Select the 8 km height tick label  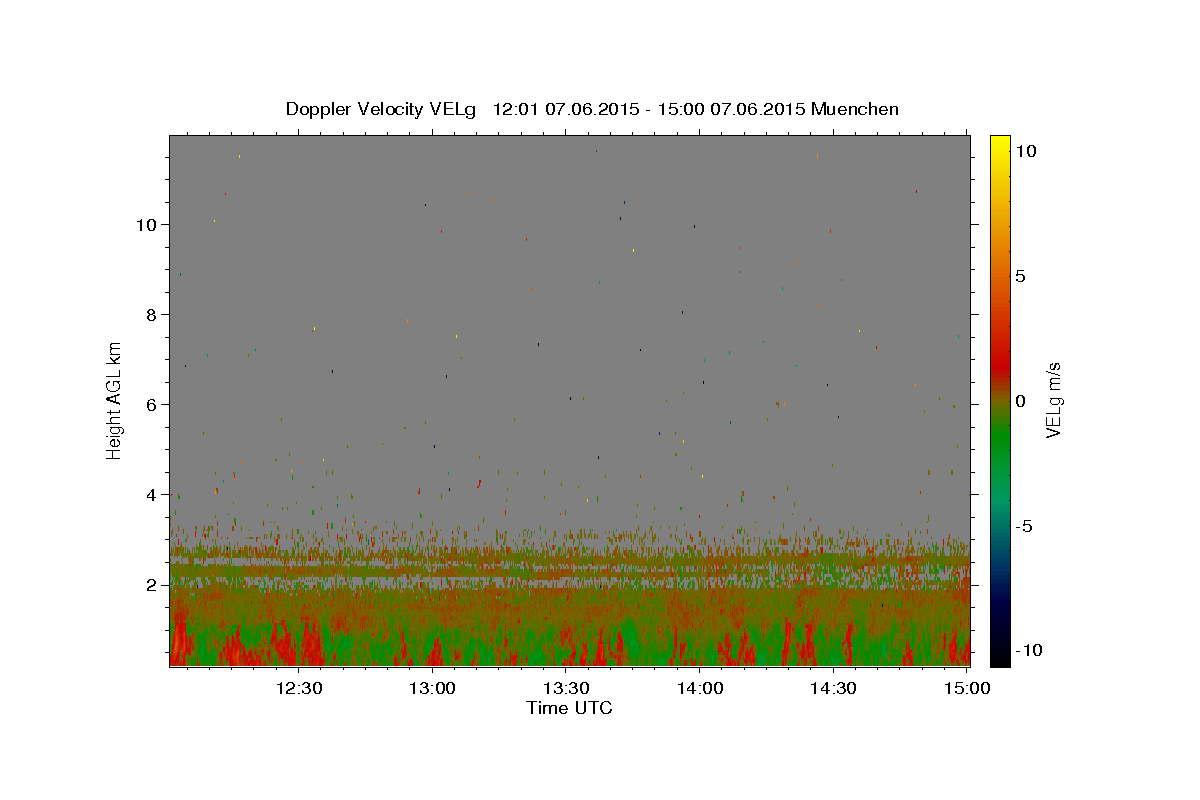coord(152,314)
